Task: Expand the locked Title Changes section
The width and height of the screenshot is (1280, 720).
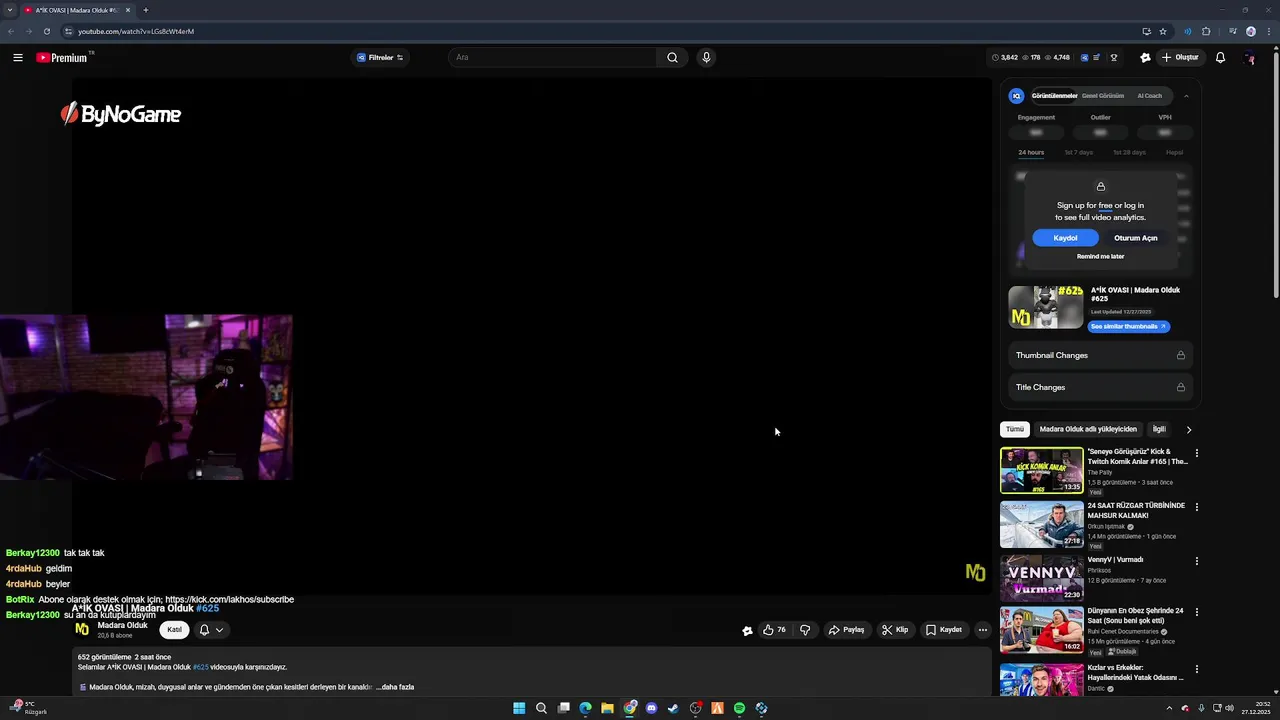Action: click(1100, 387)
